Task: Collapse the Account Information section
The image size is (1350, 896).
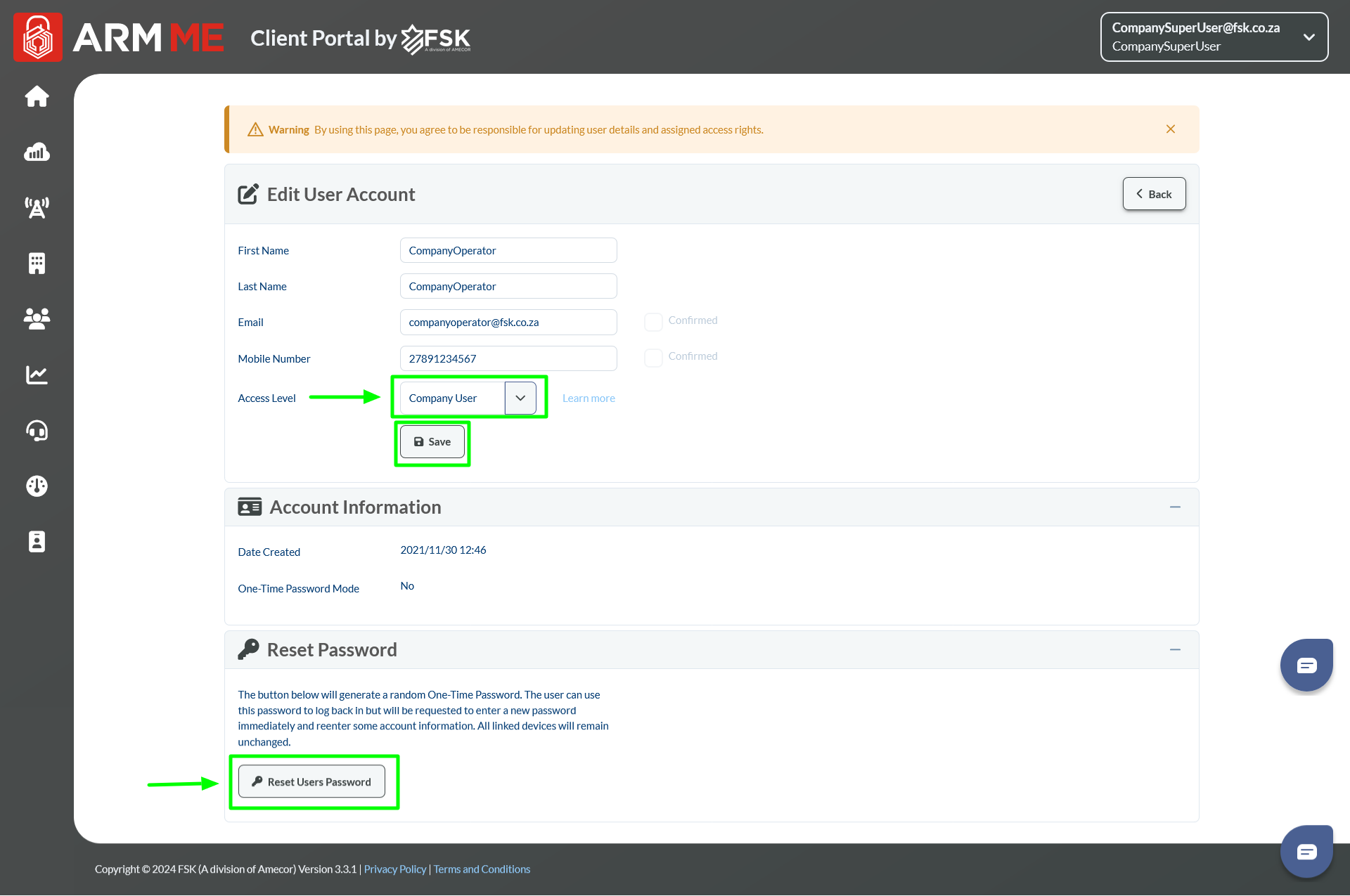Action: pyautogui.click(x=1175, y=507)
